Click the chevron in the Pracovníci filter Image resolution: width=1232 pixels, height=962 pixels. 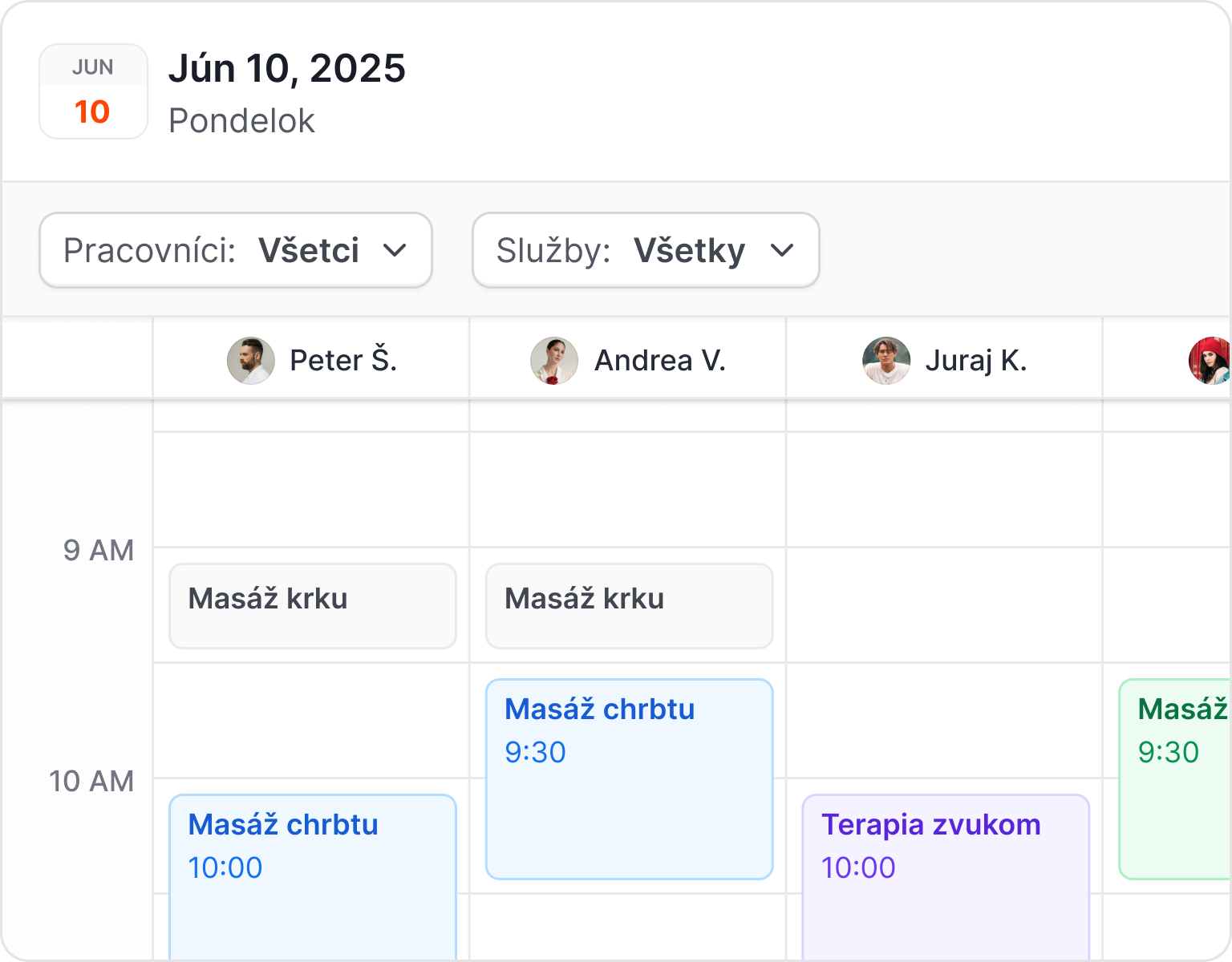pyautogui.click(x=395, y=250)
